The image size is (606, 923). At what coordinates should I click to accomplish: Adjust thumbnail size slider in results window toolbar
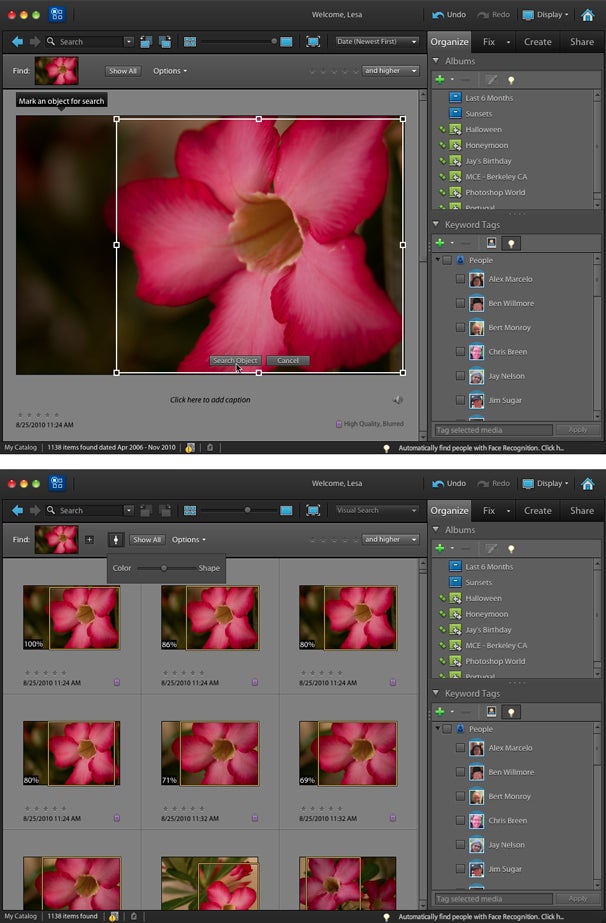coord(247,510)
